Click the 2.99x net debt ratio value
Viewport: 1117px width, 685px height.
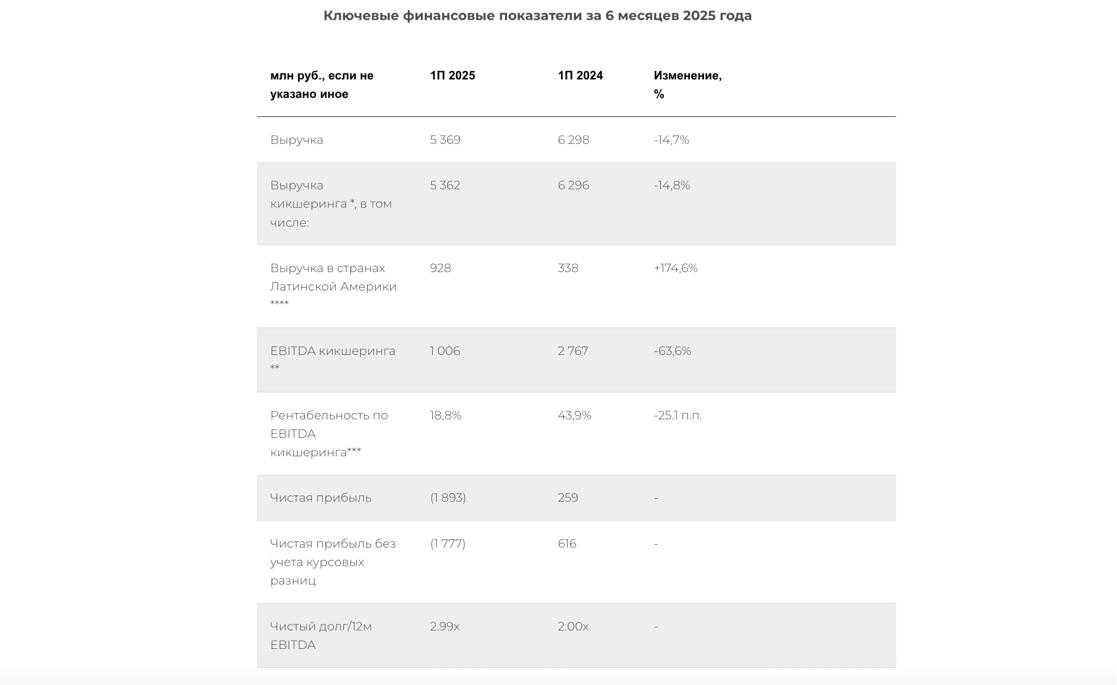tap(444, 627)
